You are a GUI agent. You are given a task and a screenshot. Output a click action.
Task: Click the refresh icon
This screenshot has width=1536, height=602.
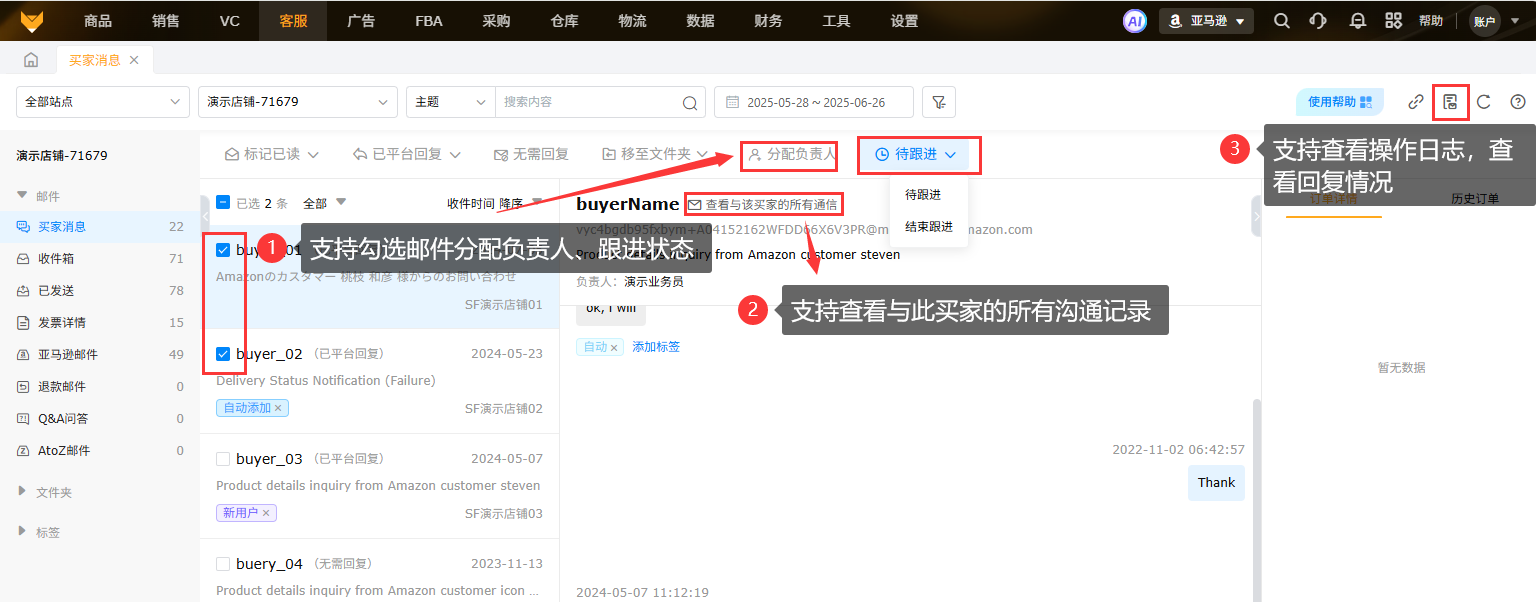coord(1484,101)
